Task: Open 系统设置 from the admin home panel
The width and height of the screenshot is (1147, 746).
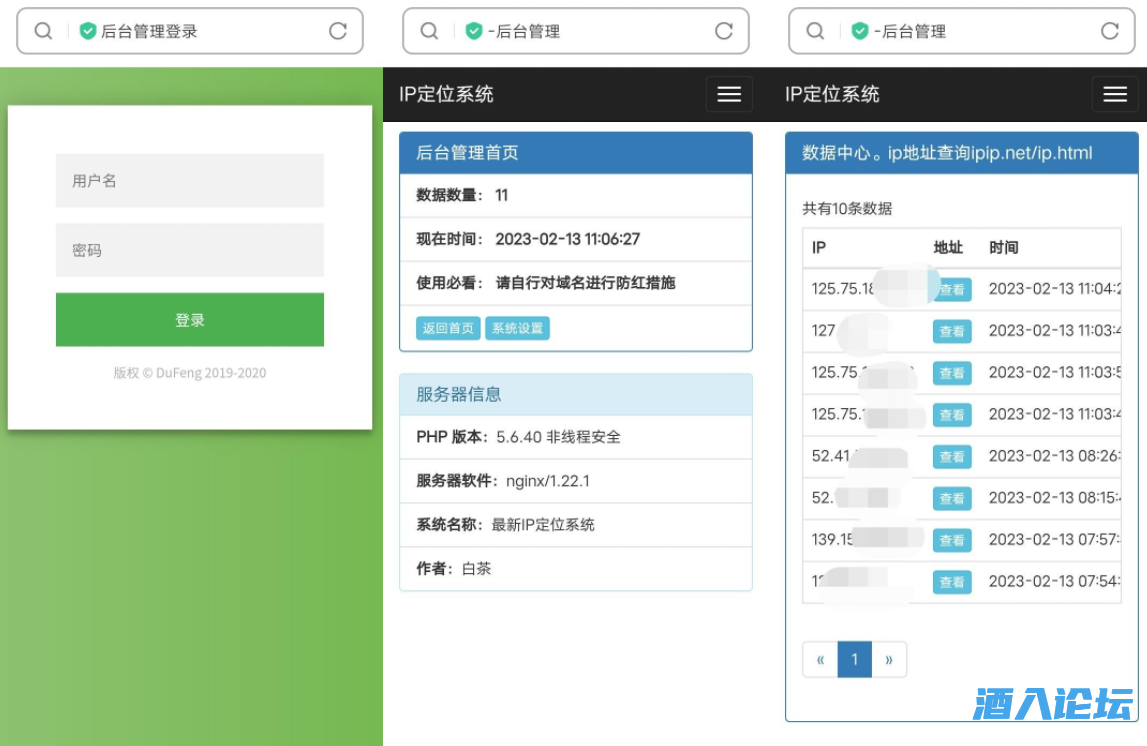Action: (x=517, y=328)
